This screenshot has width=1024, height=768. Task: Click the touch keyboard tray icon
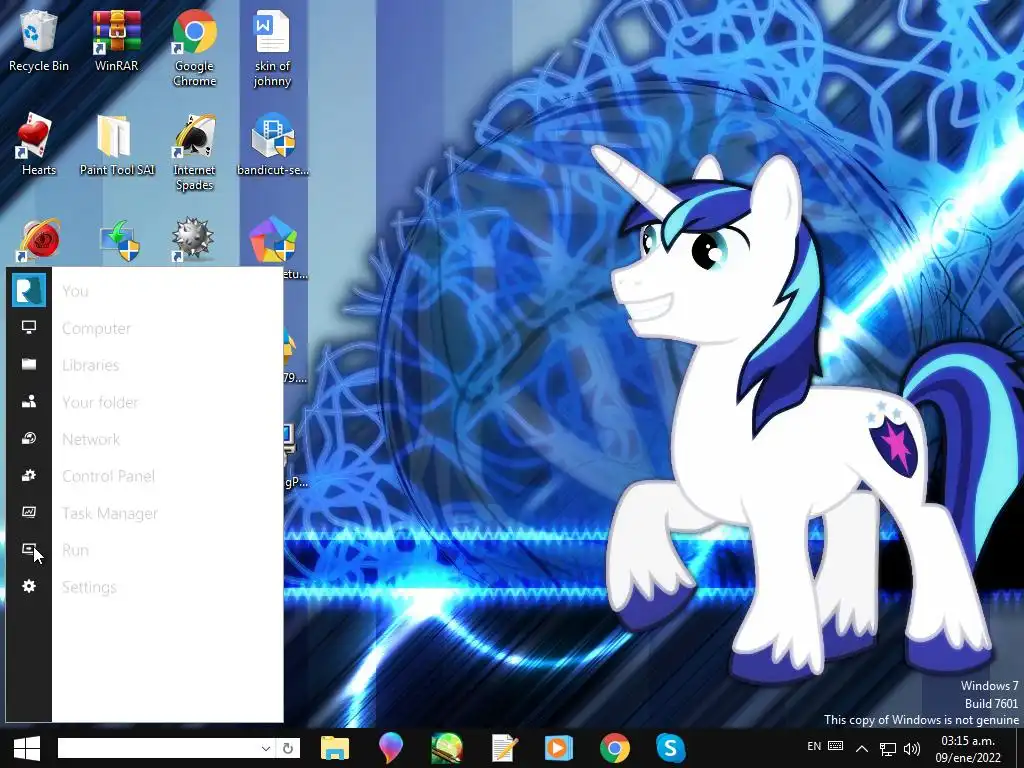[835, 746]
